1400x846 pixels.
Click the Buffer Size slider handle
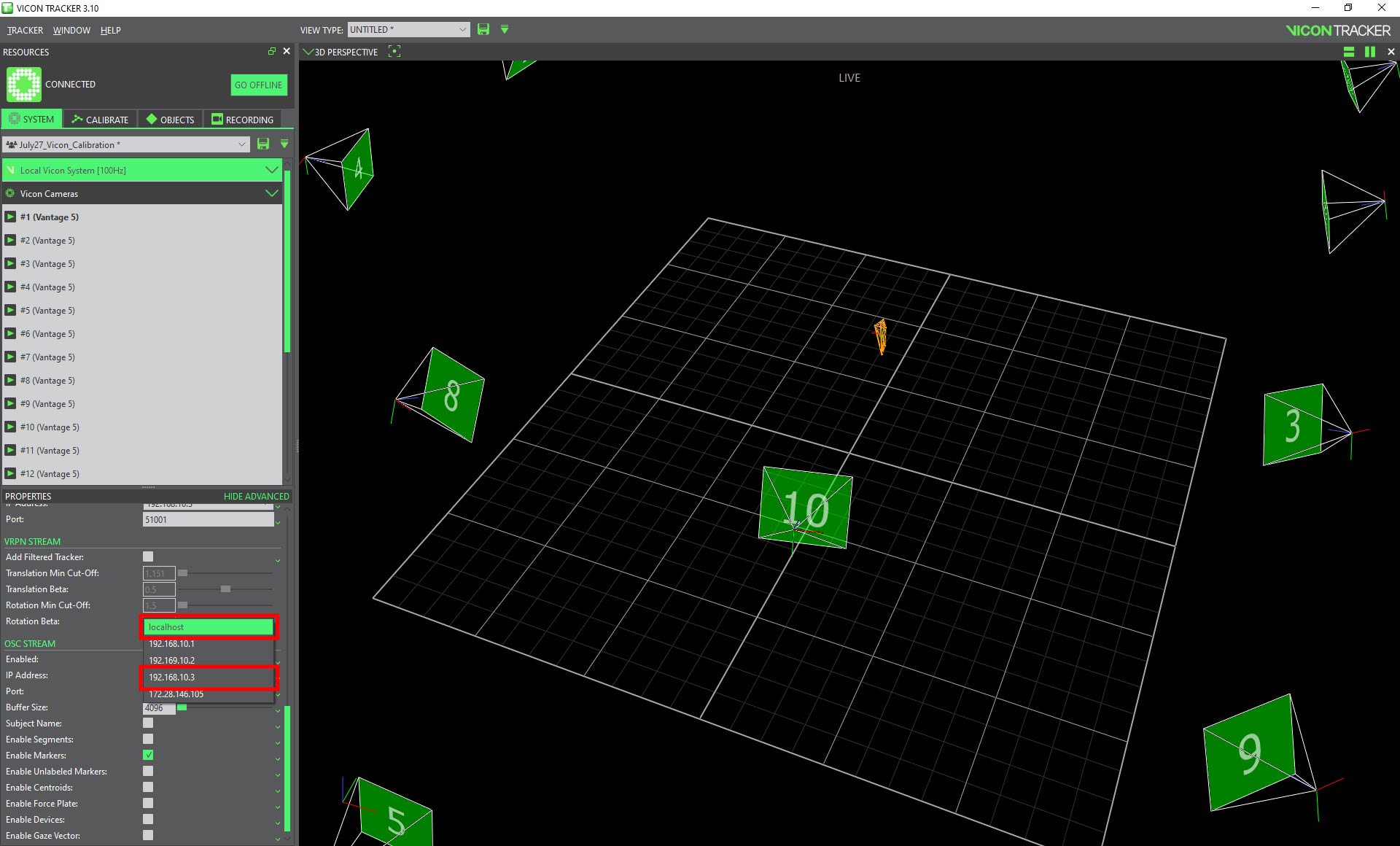pos(182,708)
